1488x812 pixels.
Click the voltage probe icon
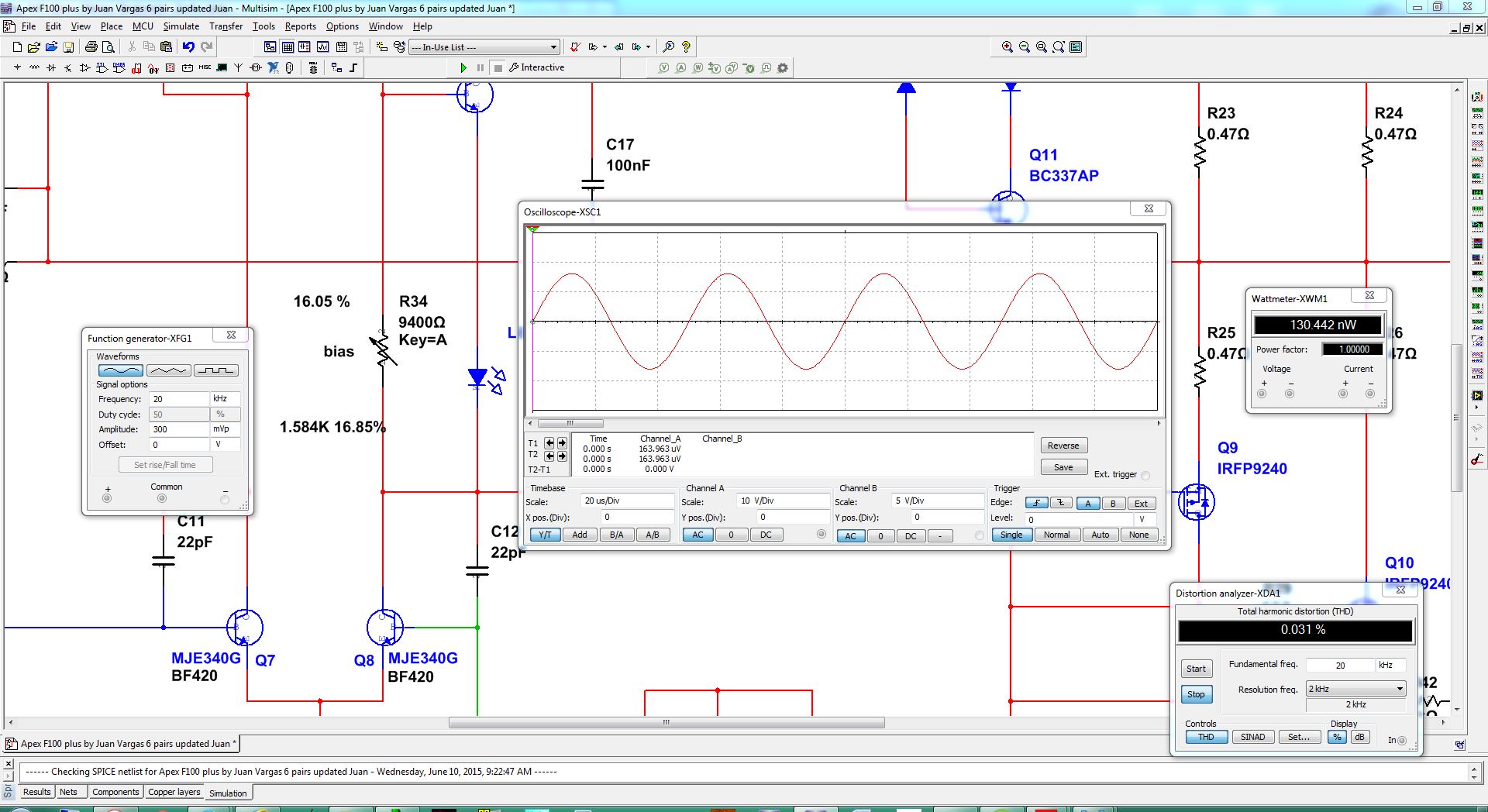point(663,67)
